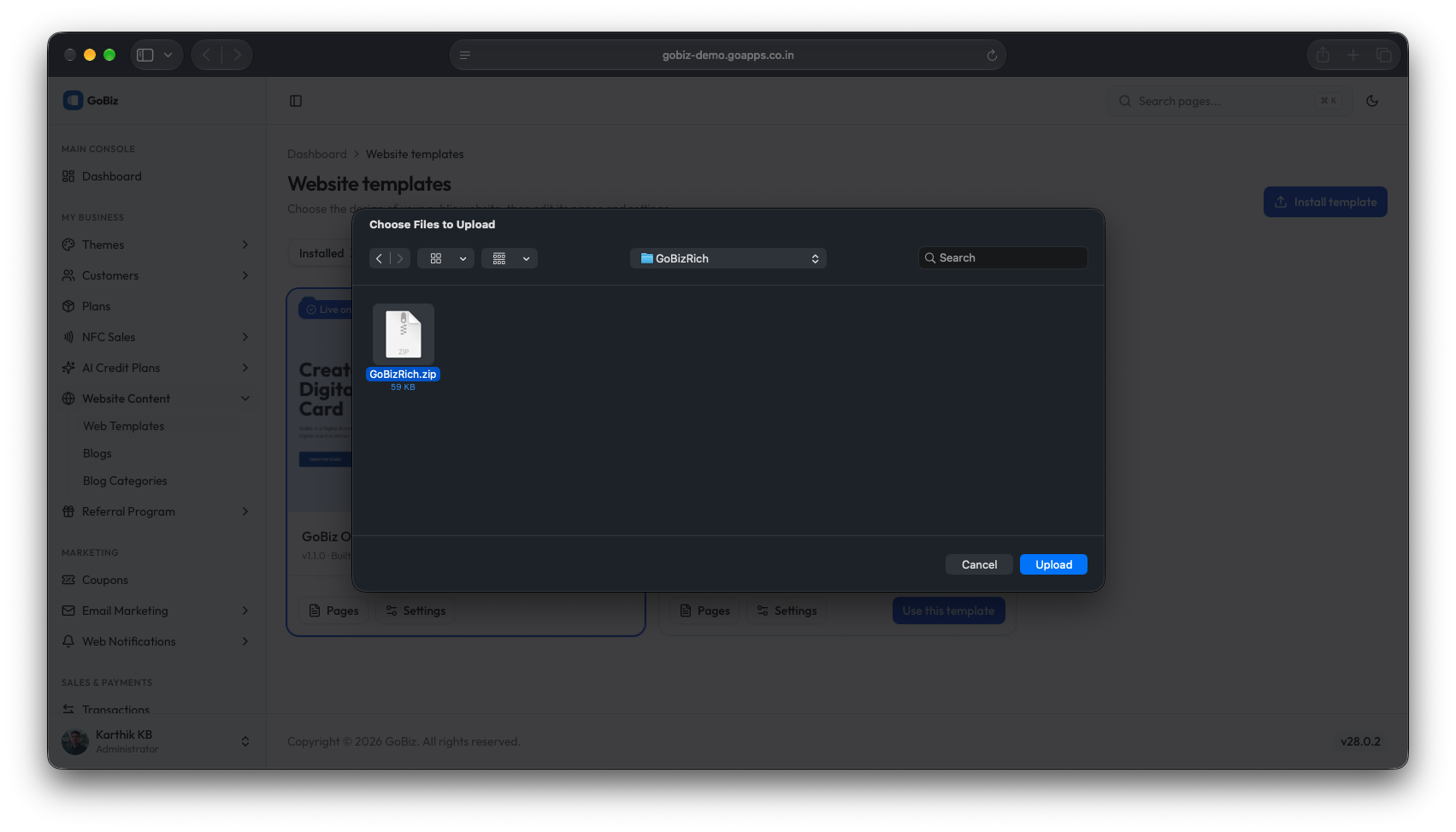Open the GoBizRich folder location dropdown
Screen dimensions: 1456x832
pos(728,258)
